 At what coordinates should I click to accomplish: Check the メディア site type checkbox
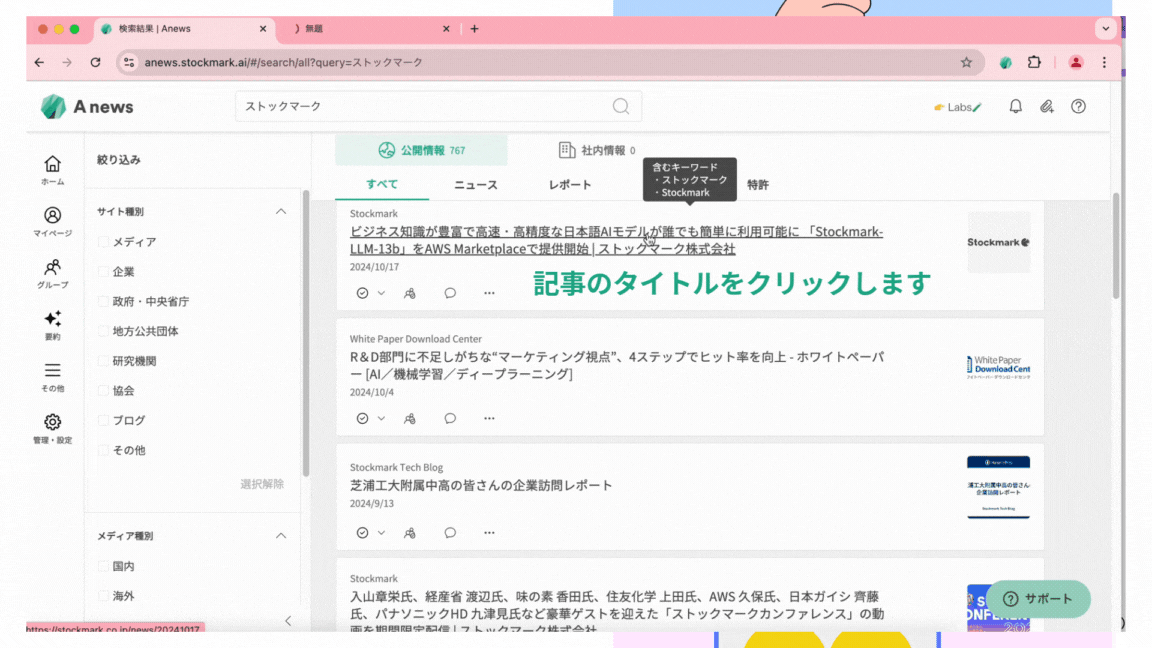104,242
